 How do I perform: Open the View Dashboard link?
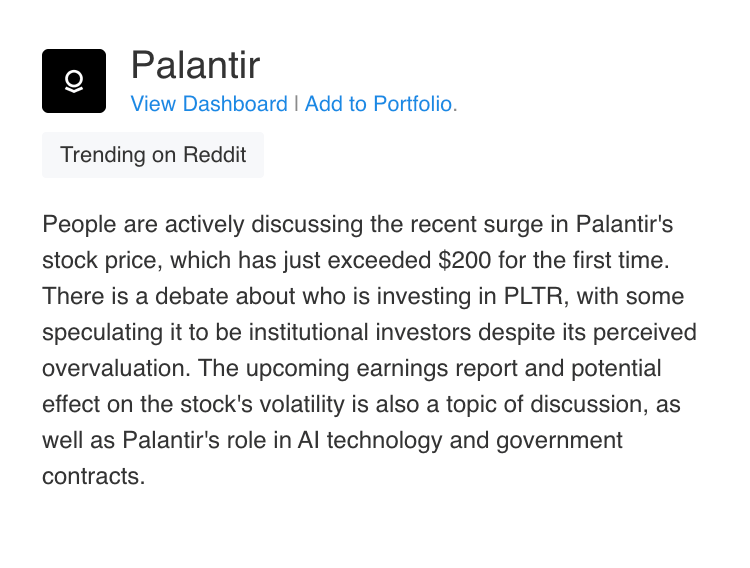pos(209,104)
